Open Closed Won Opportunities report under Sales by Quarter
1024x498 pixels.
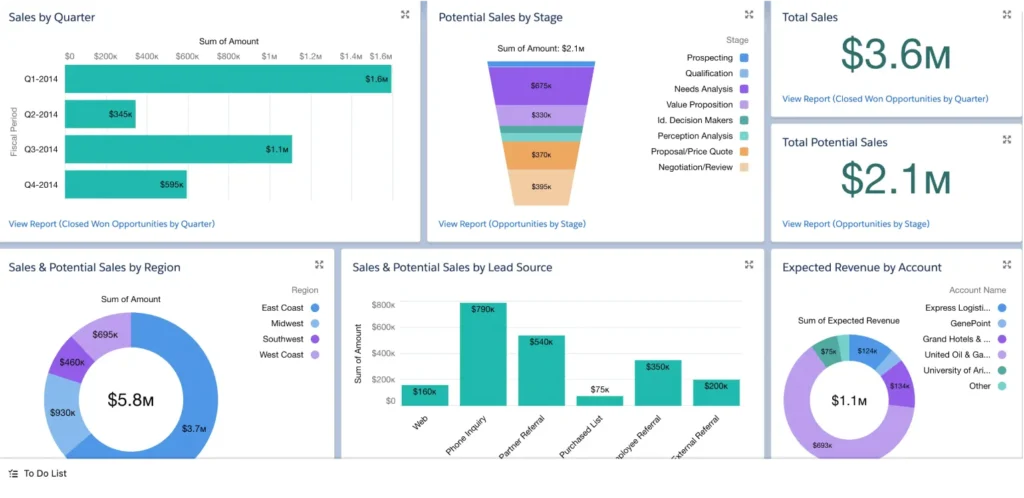pyautogui.click(x=111, y=224)
